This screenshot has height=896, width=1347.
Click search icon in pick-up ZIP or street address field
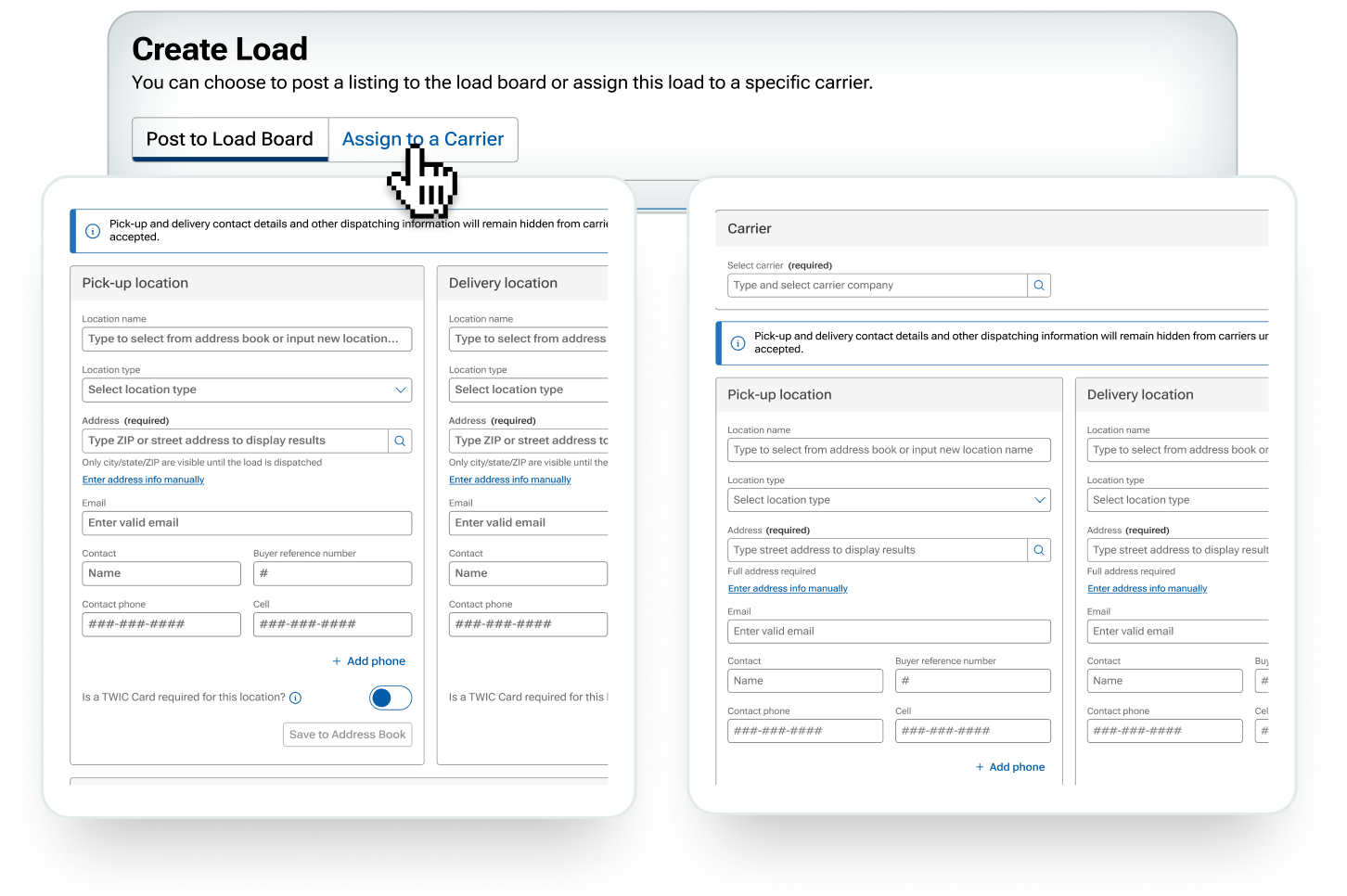point(400,442)
